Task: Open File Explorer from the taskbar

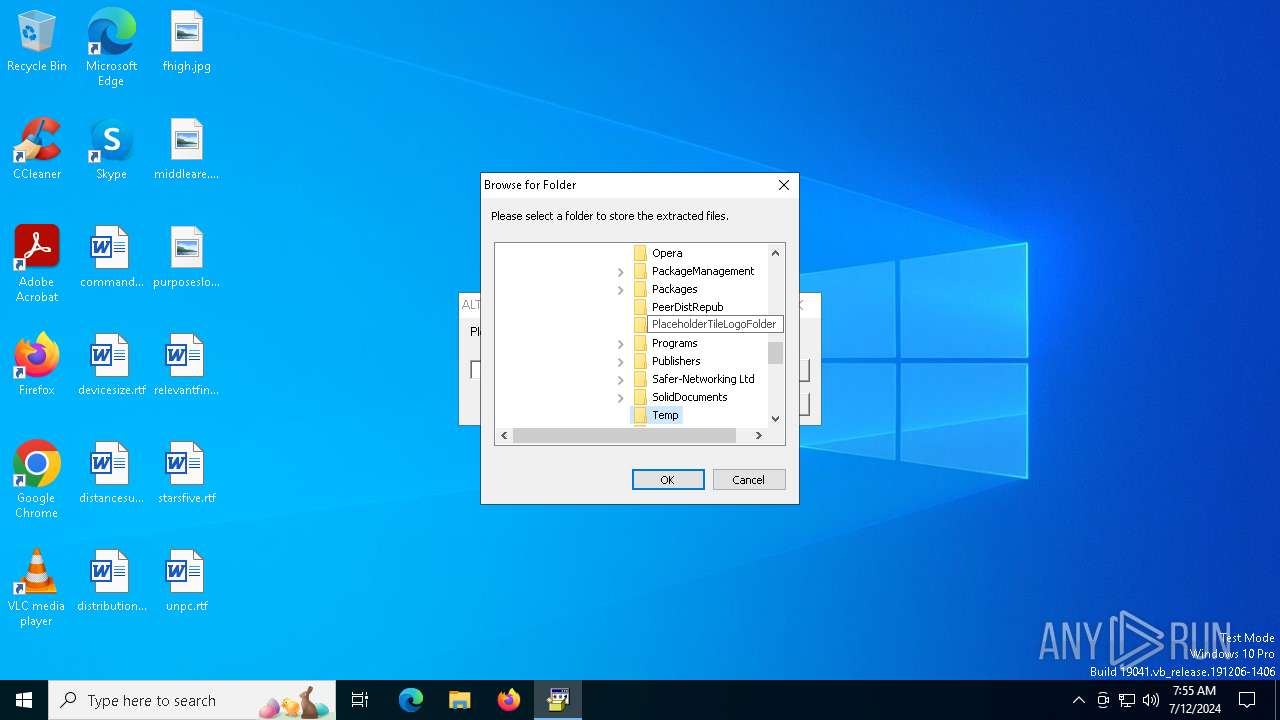Action: tap(460, 700)
